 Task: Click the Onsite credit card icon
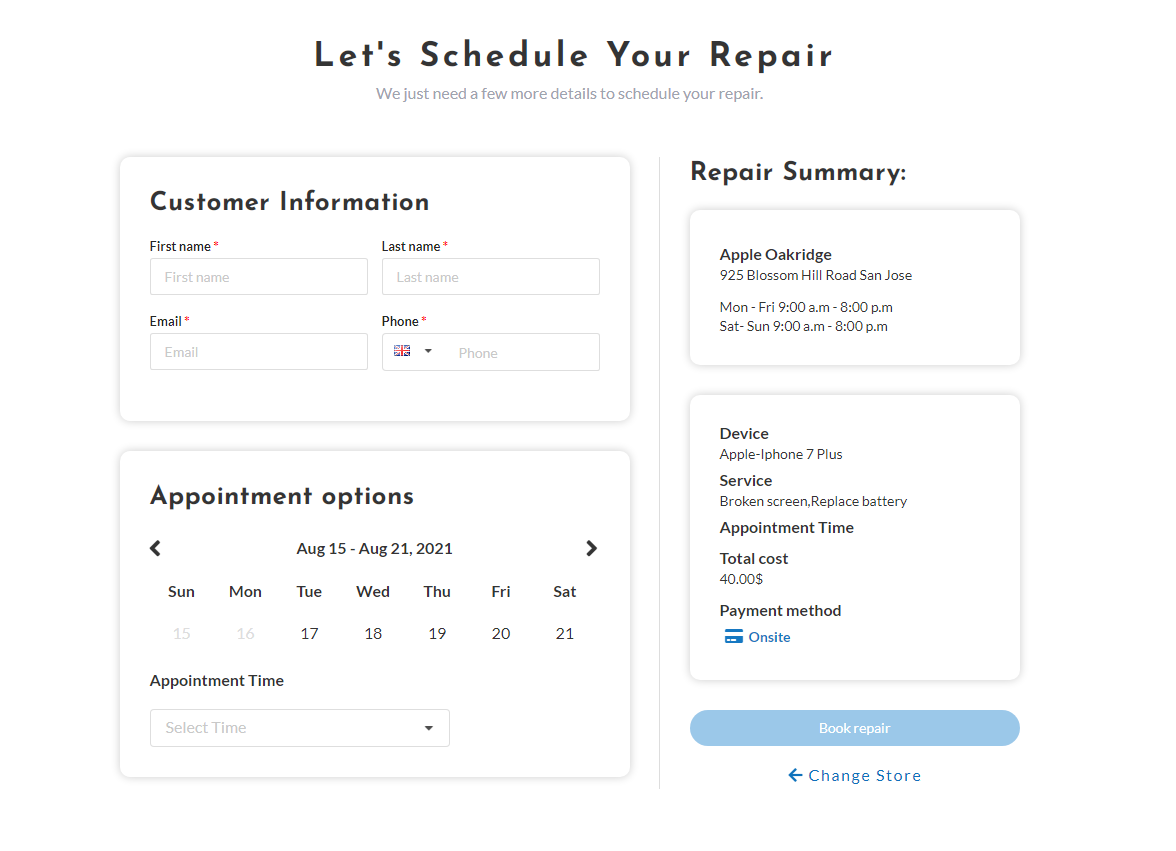734,637
